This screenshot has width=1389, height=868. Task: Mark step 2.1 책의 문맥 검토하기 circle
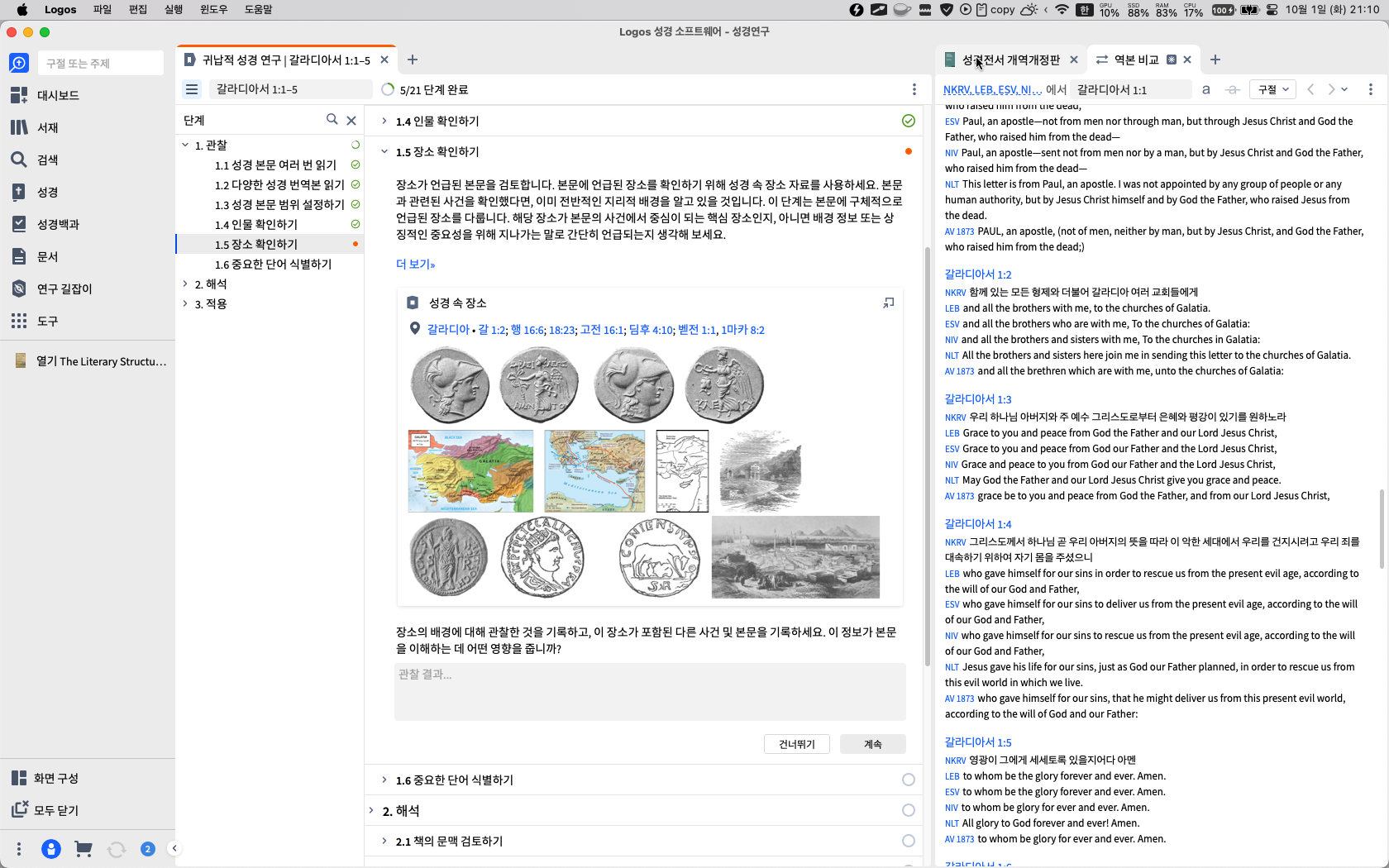click(x=909, y=841)
